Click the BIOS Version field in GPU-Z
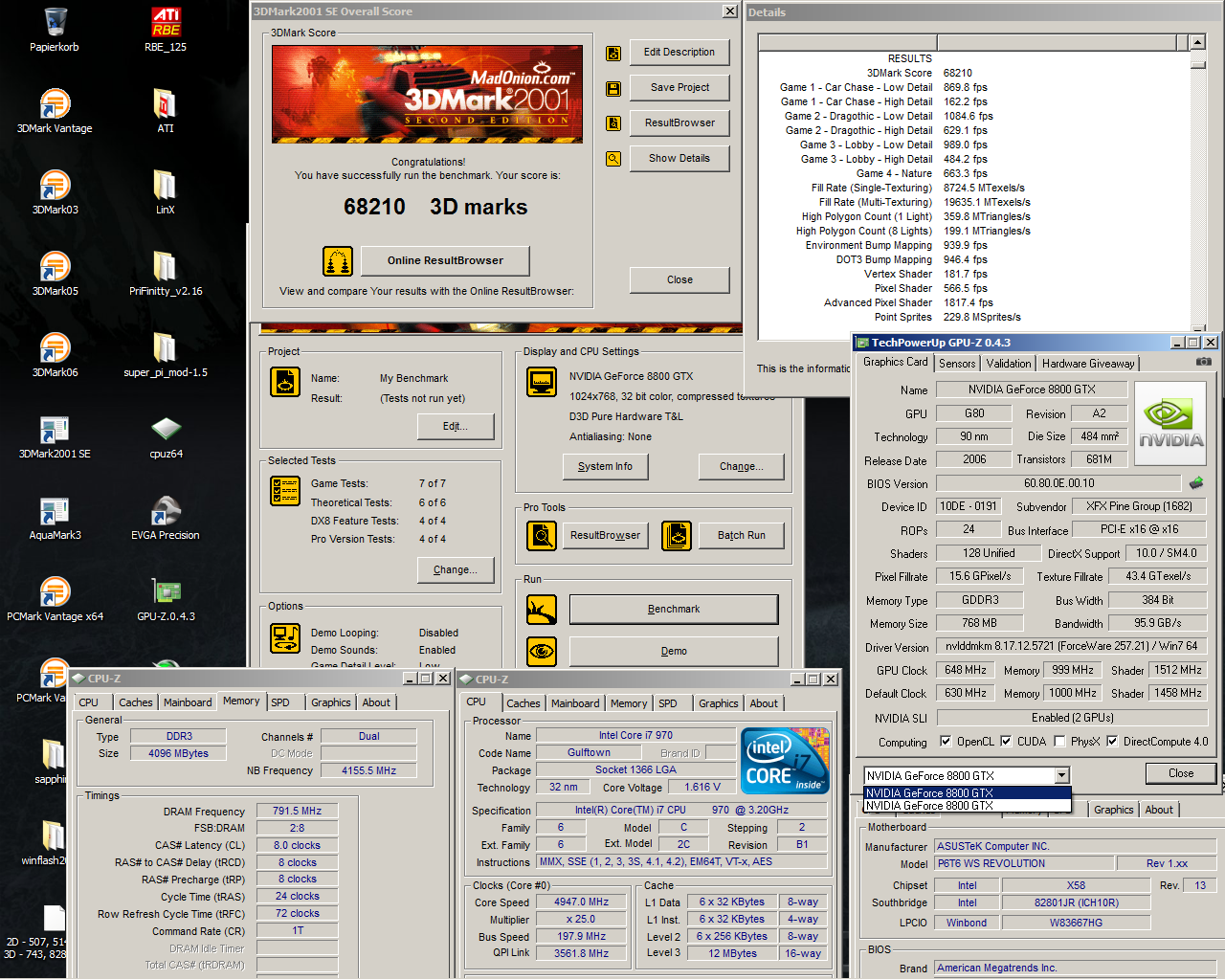Screen dimensions: 1225x980 1058,483
